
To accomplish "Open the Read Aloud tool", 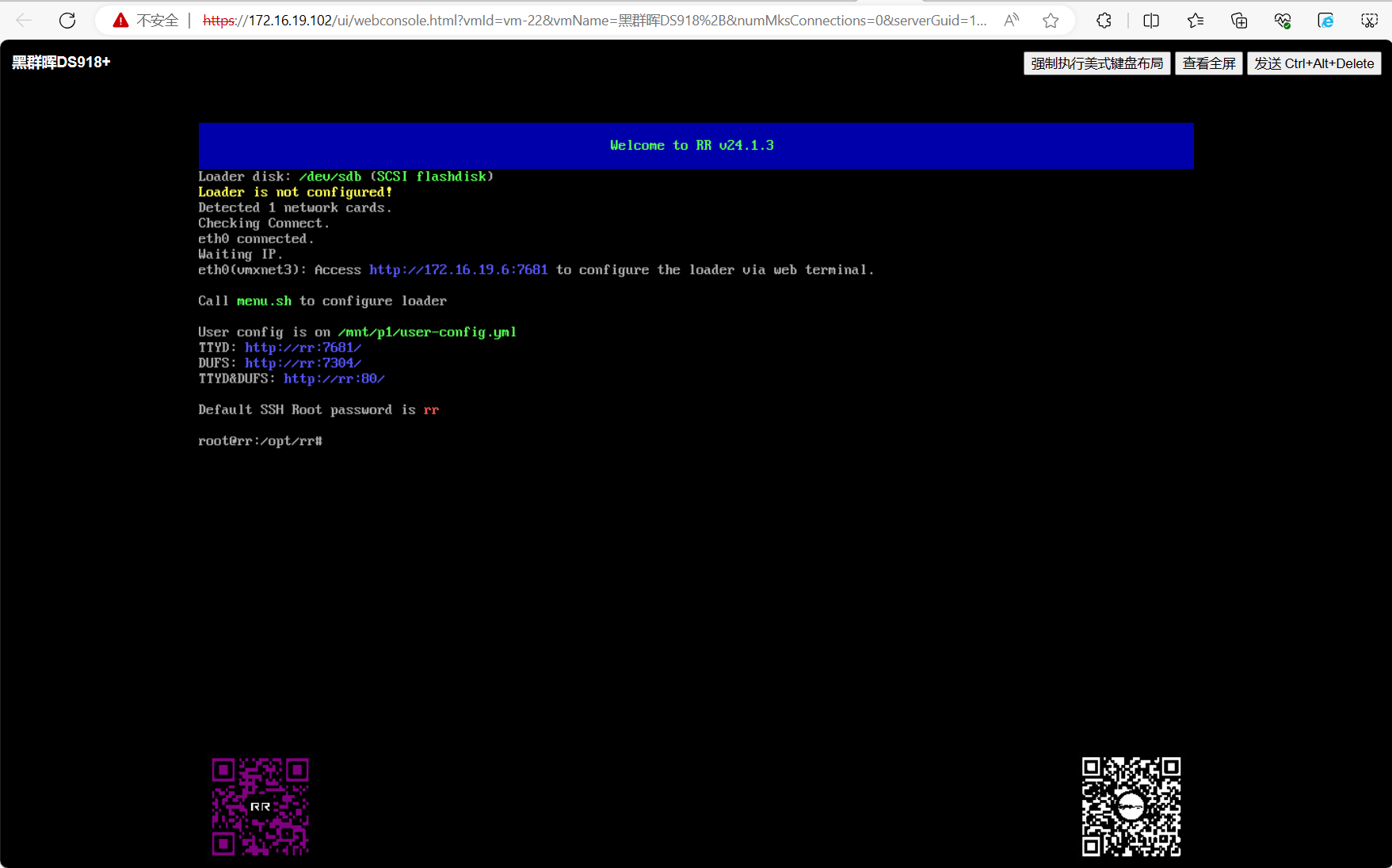I will (1011, 21).
